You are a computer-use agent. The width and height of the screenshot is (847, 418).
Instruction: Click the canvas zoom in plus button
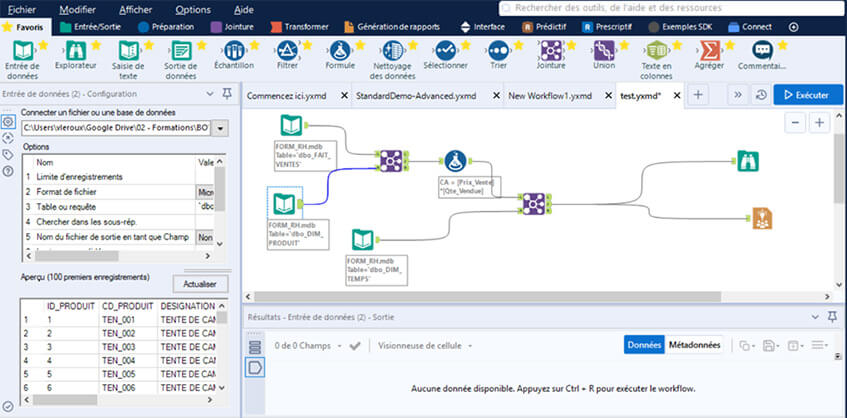(820, 122)
